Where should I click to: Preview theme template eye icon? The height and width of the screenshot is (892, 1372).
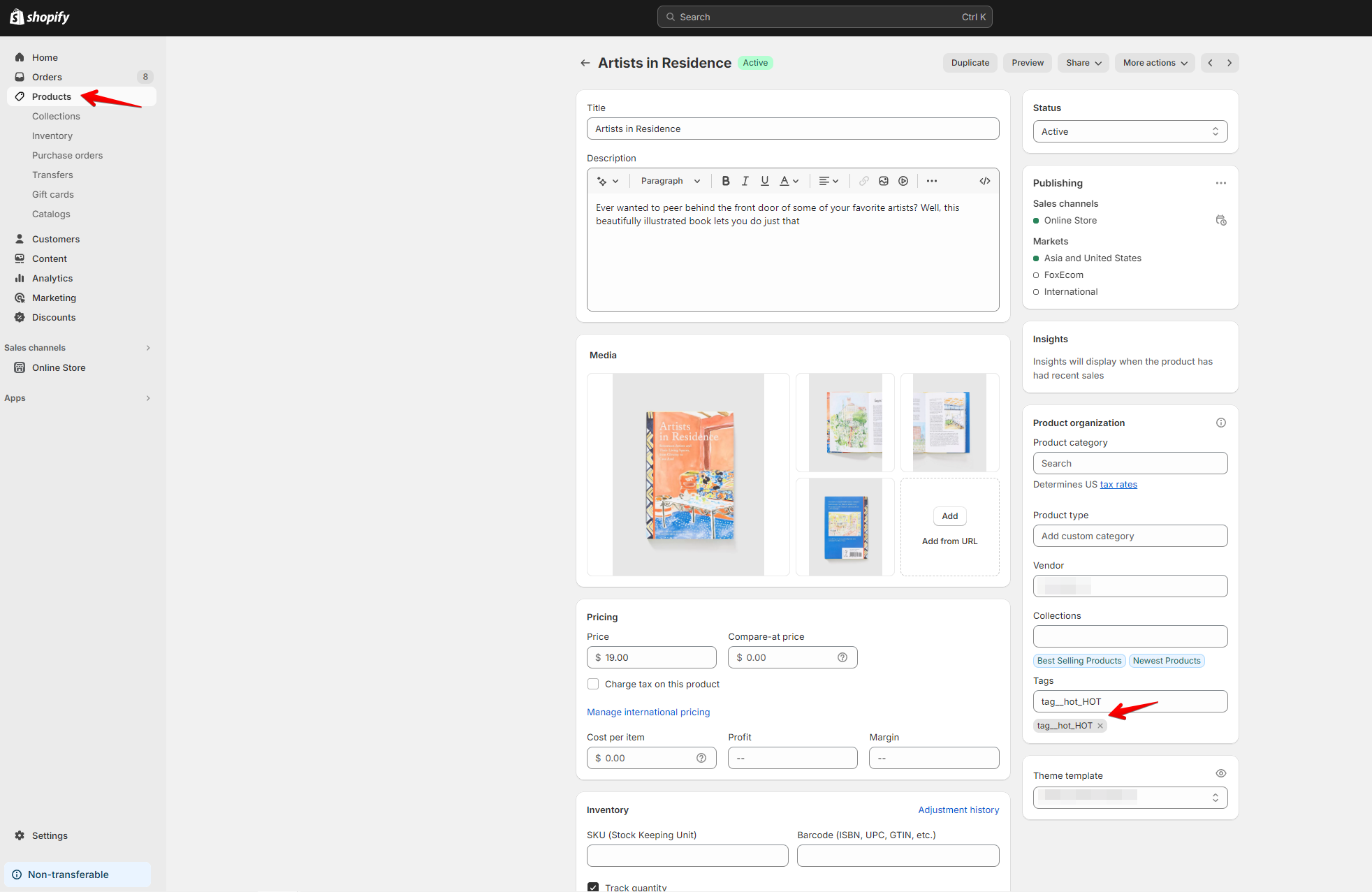point(1221,773)
